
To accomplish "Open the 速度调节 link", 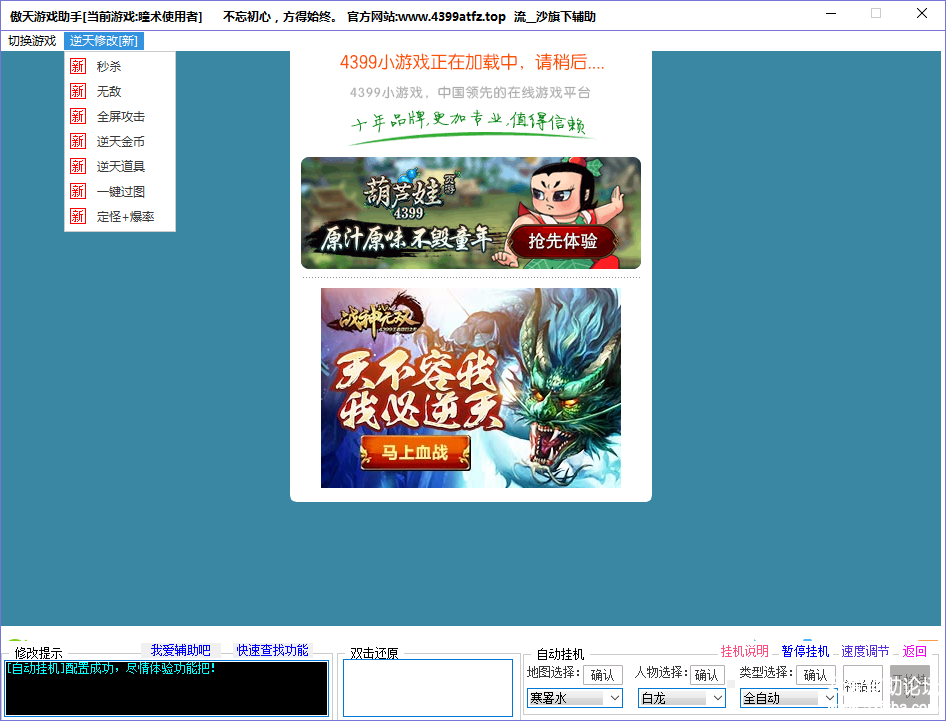I will (865, 651).
